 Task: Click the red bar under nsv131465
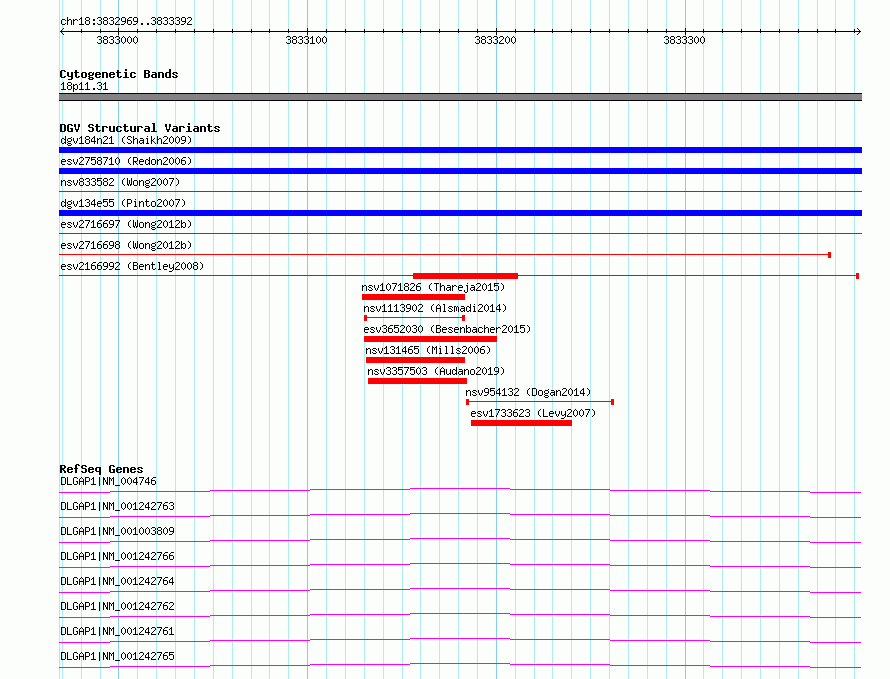pos(415,360)
